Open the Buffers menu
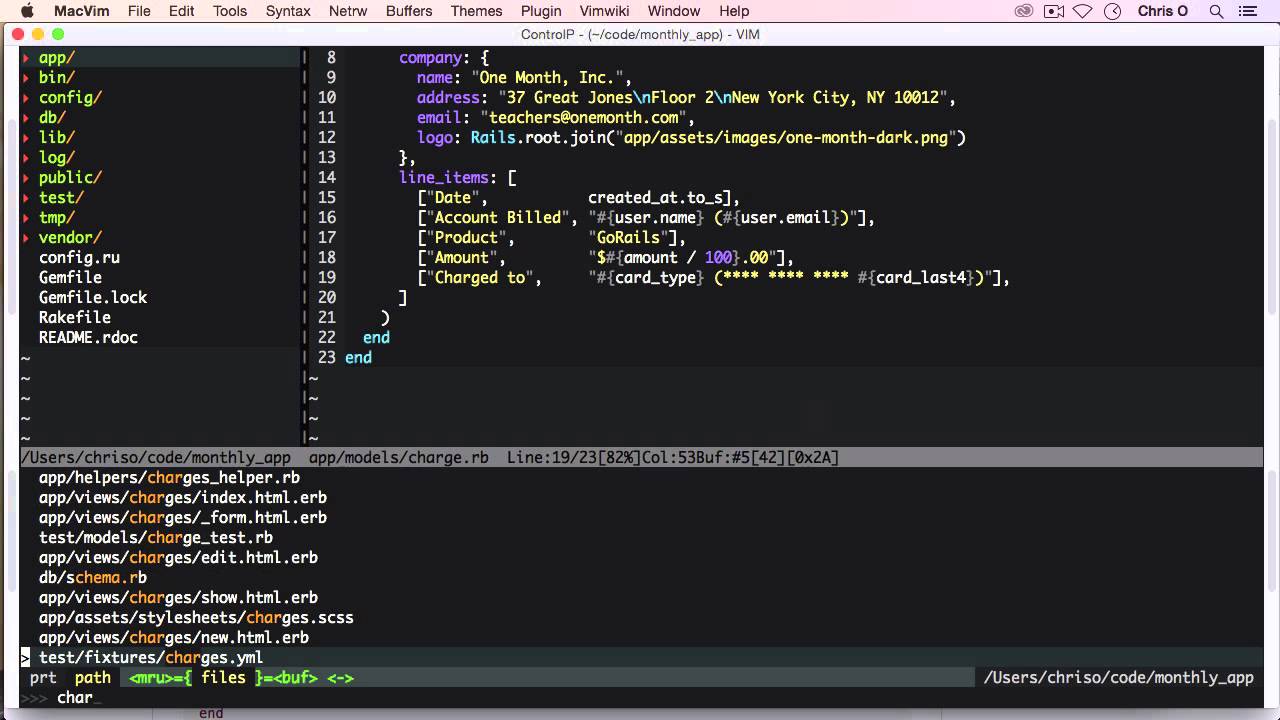1280x720 pixels. [x=408, y=11]
